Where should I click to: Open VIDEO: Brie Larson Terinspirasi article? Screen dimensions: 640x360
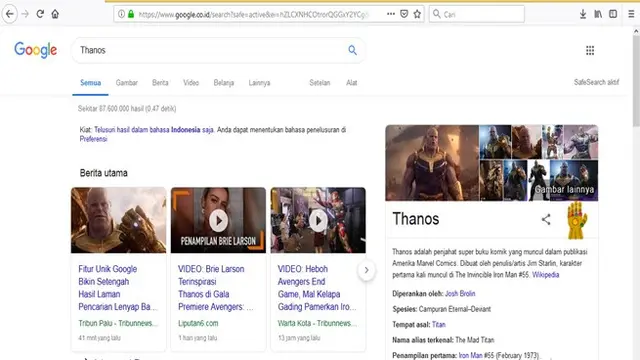click(216, 288)
